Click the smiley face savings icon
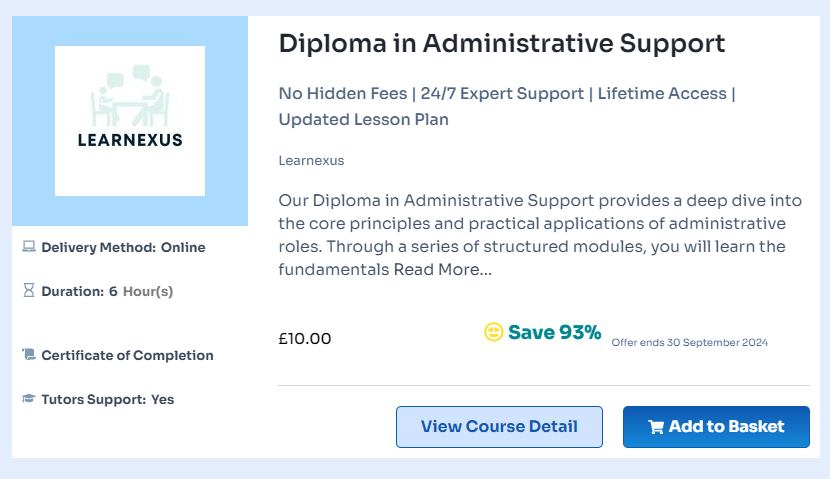Image resolution: width=830 pixels, height=479 pixels. [x=493, y=332]
